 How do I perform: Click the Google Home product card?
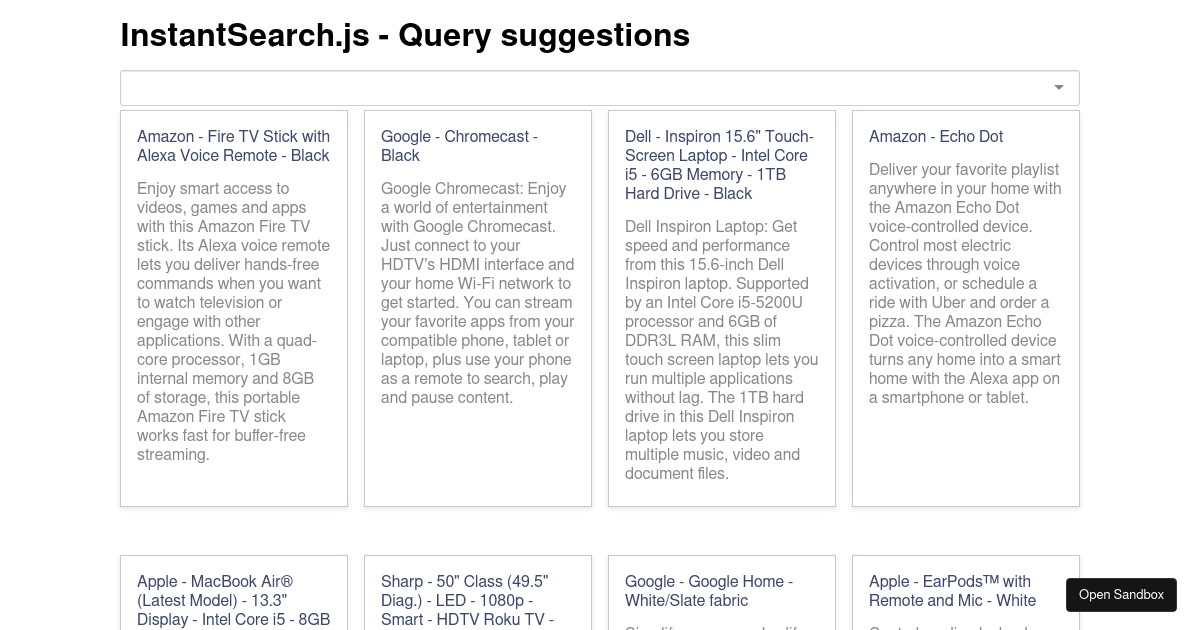coord(721,595)
